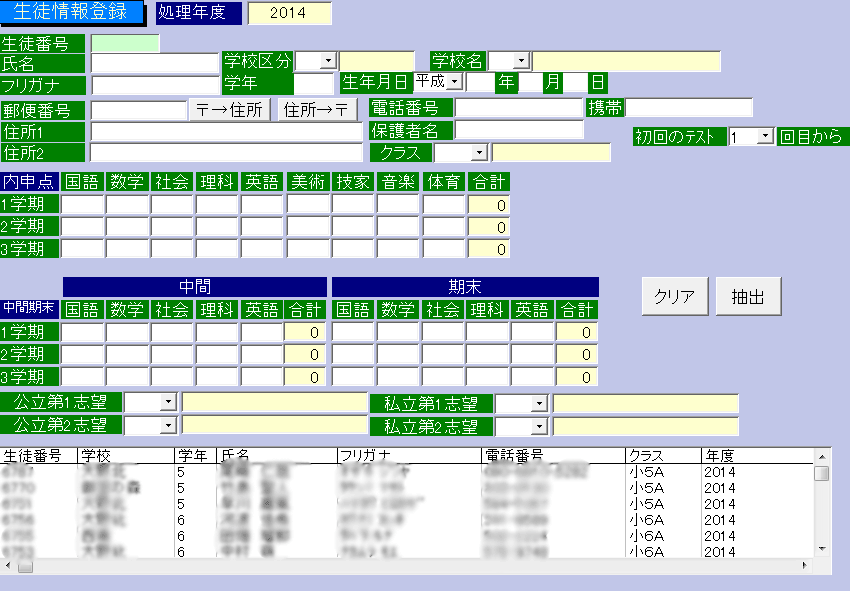The image size is (850, 591).
Task: Open the 学校区分 dropdown
Action: click(328, 62)
